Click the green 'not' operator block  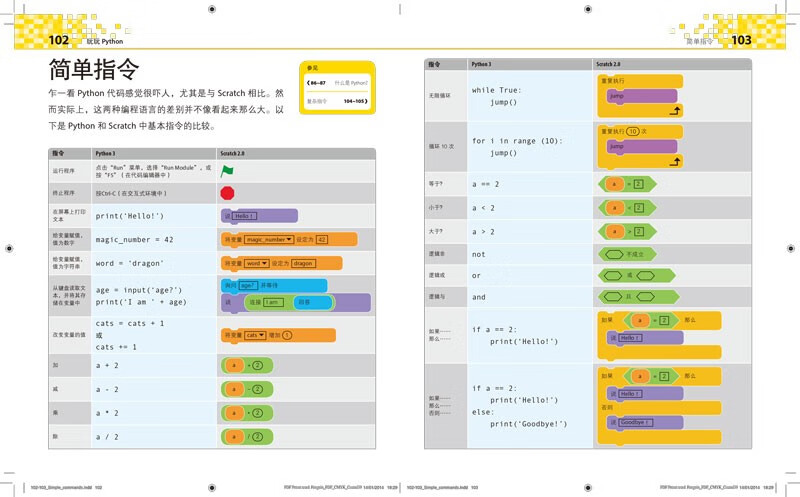click(627, 254)
